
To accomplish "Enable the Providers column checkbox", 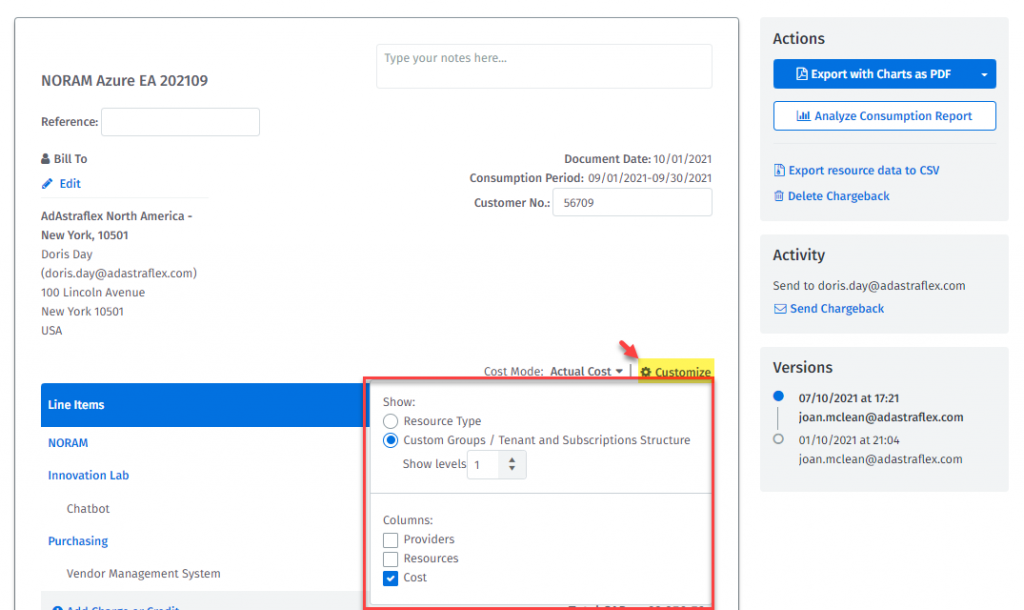I will (x=391, y=540).
